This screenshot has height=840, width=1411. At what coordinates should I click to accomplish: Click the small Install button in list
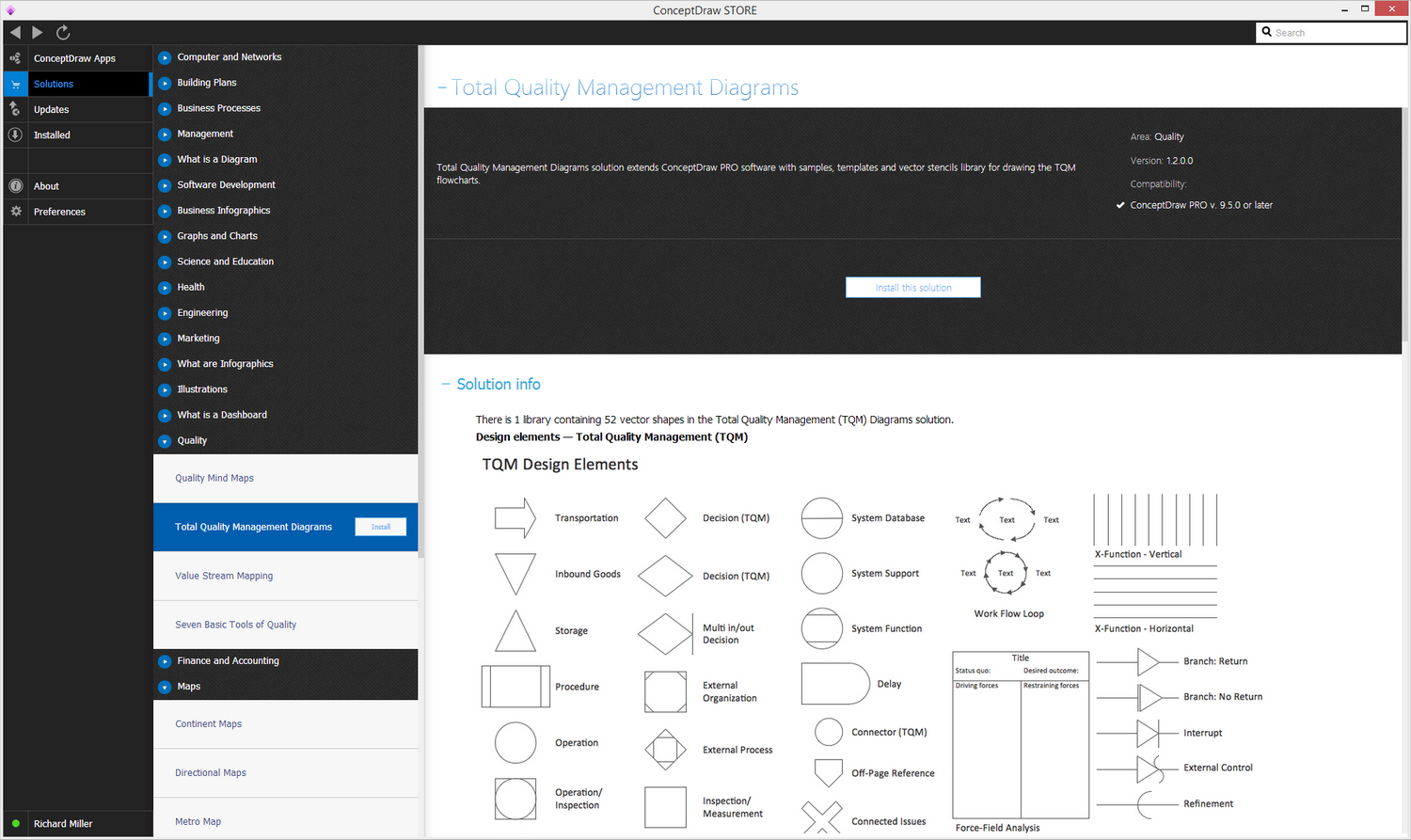tap(380, 527)
